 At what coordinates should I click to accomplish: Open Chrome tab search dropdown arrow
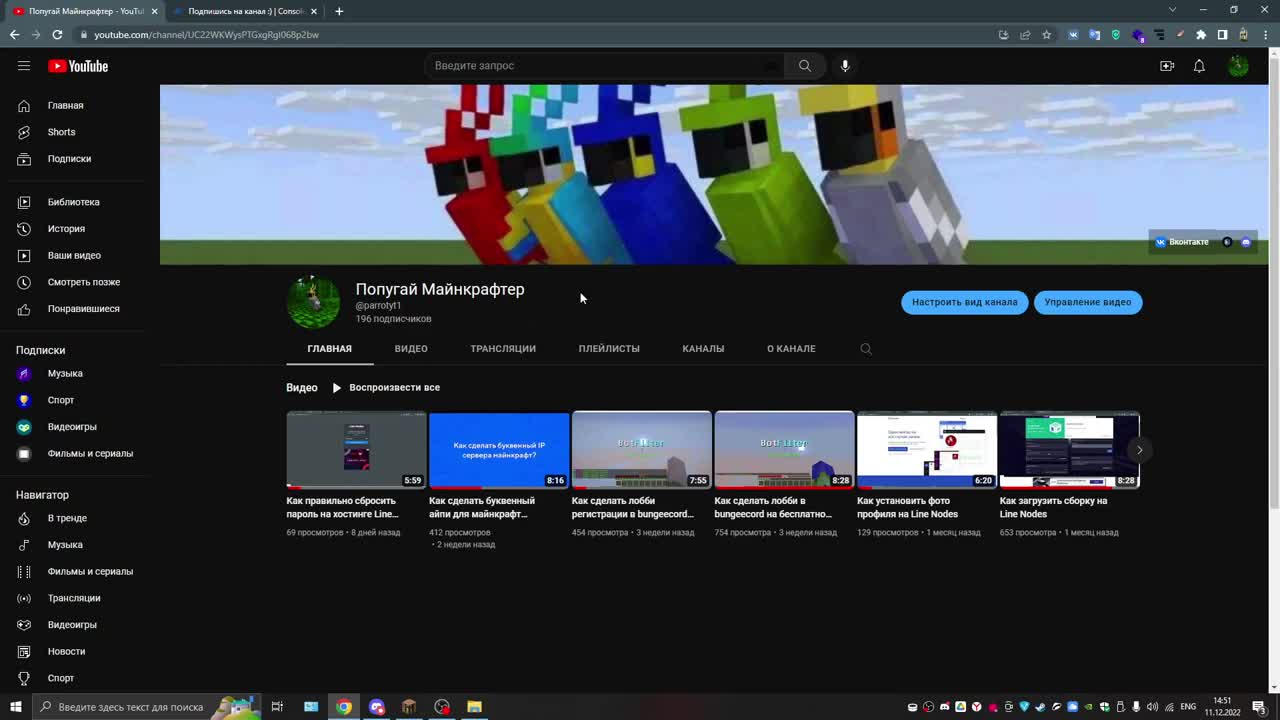(x=1172, y=10)
